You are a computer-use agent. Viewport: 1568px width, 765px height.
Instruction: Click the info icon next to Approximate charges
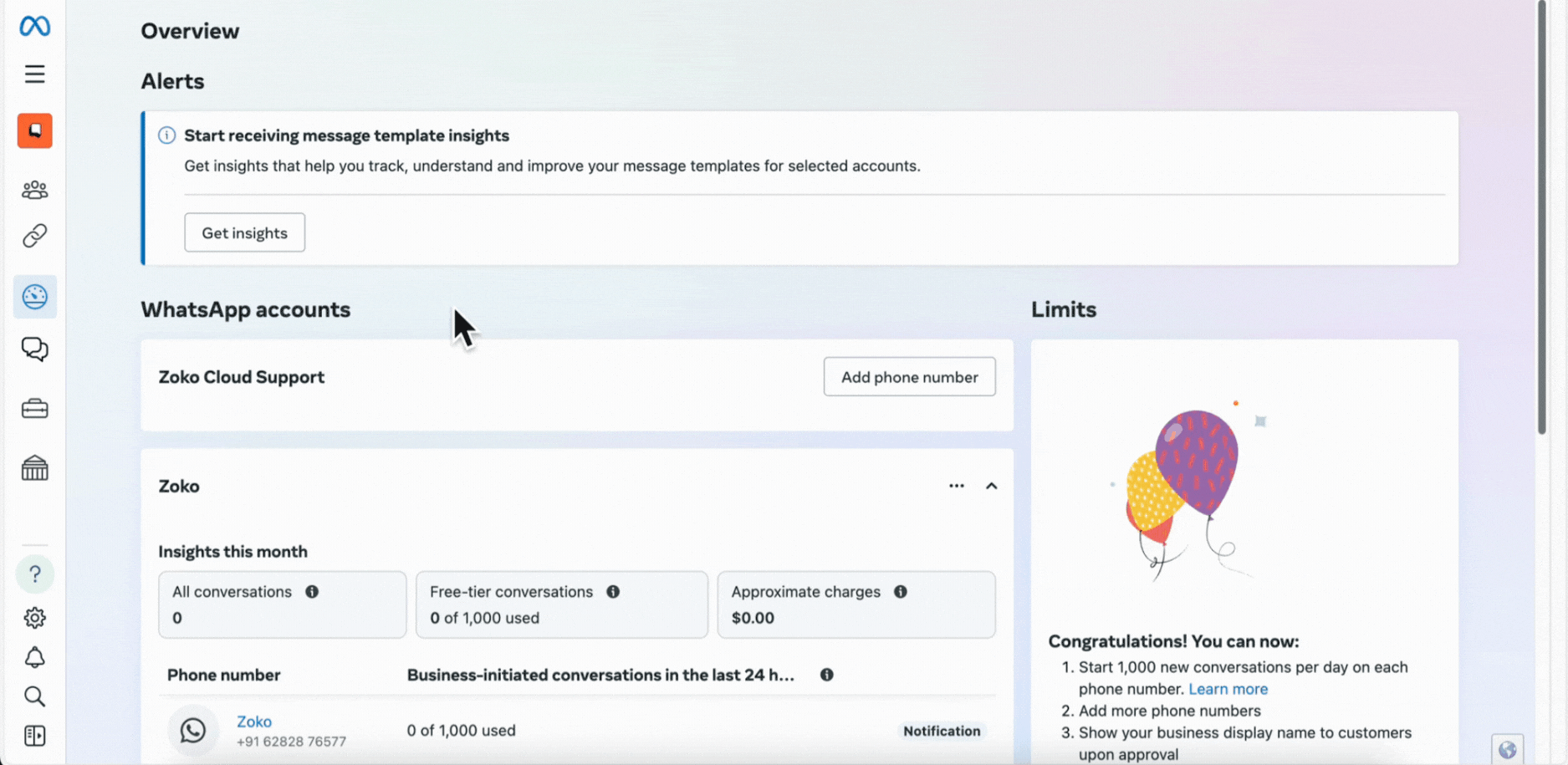(901, 592)
